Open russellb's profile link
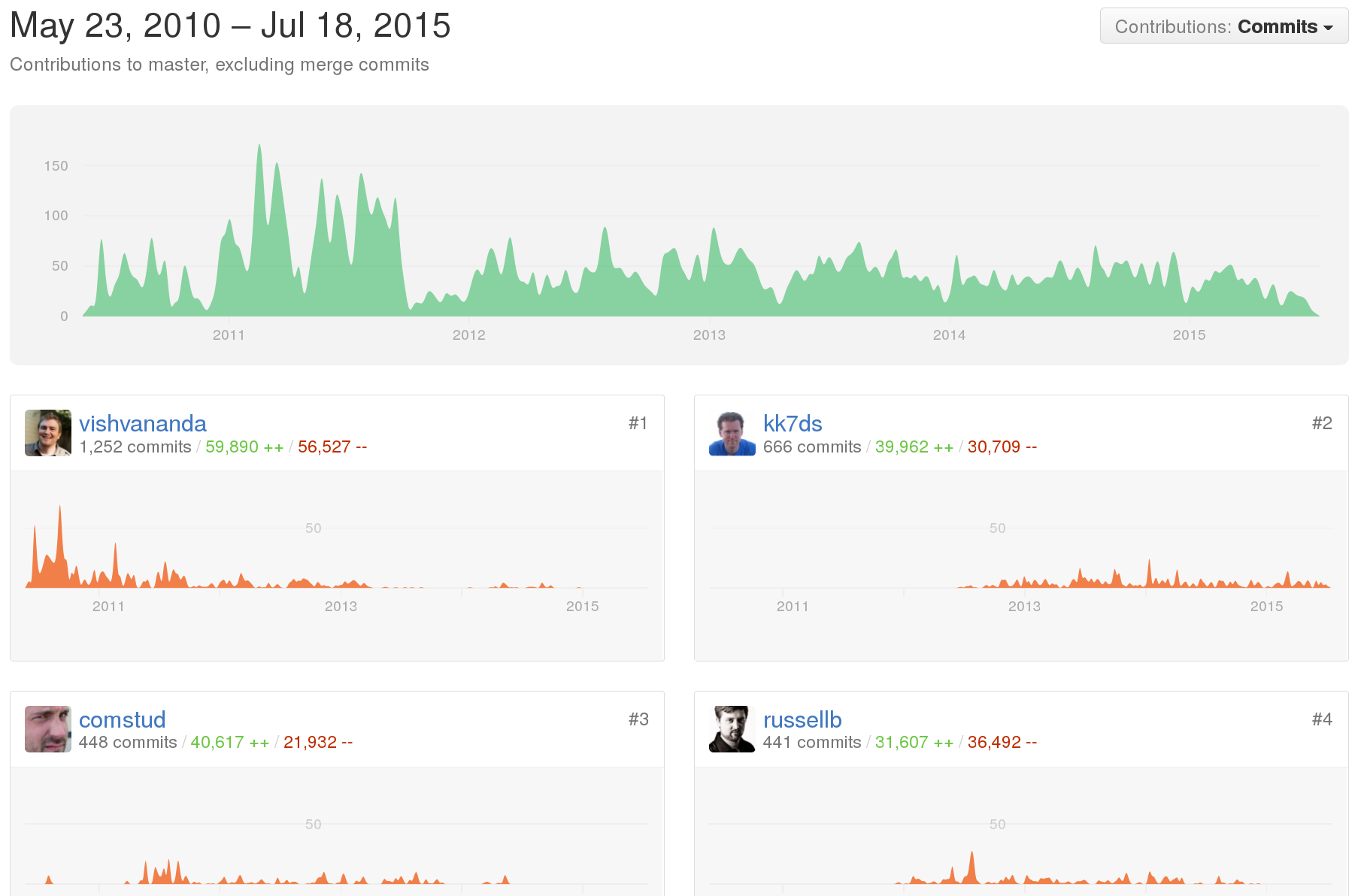The height and width of the screenshot is (896, 1367). 802,720
